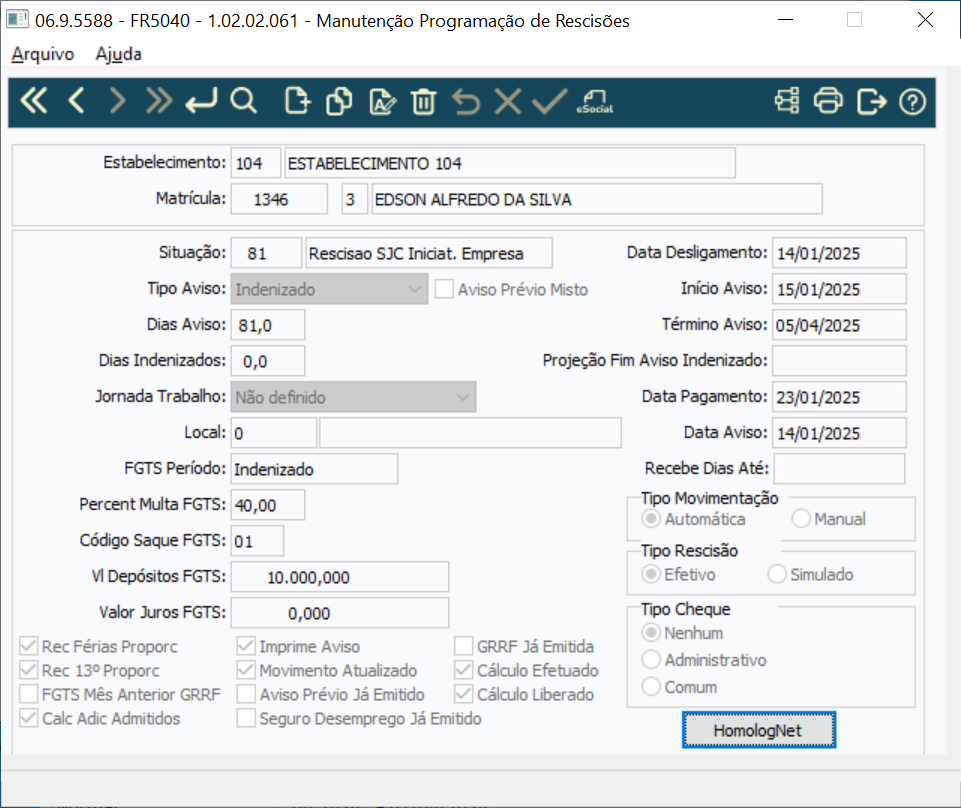Viewport: 961px width, 808px height.
Task: Click Estabelecimento code field 104
Action: (x=256, y=163)
